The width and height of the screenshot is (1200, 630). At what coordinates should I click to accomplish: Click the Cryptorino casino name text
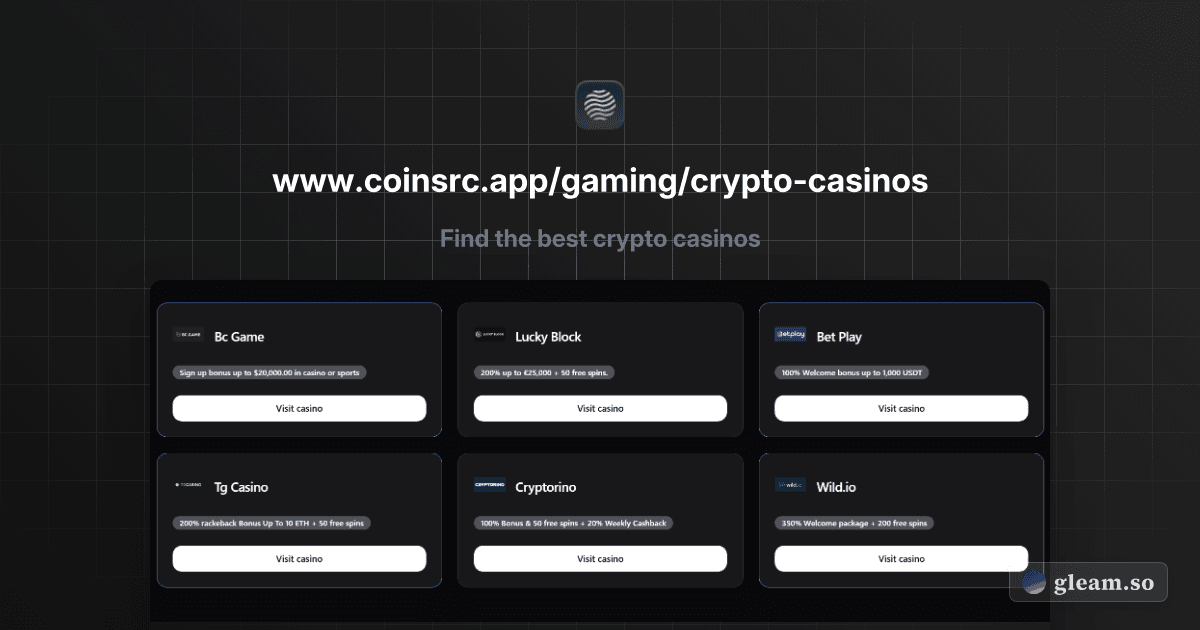point(546,487)
